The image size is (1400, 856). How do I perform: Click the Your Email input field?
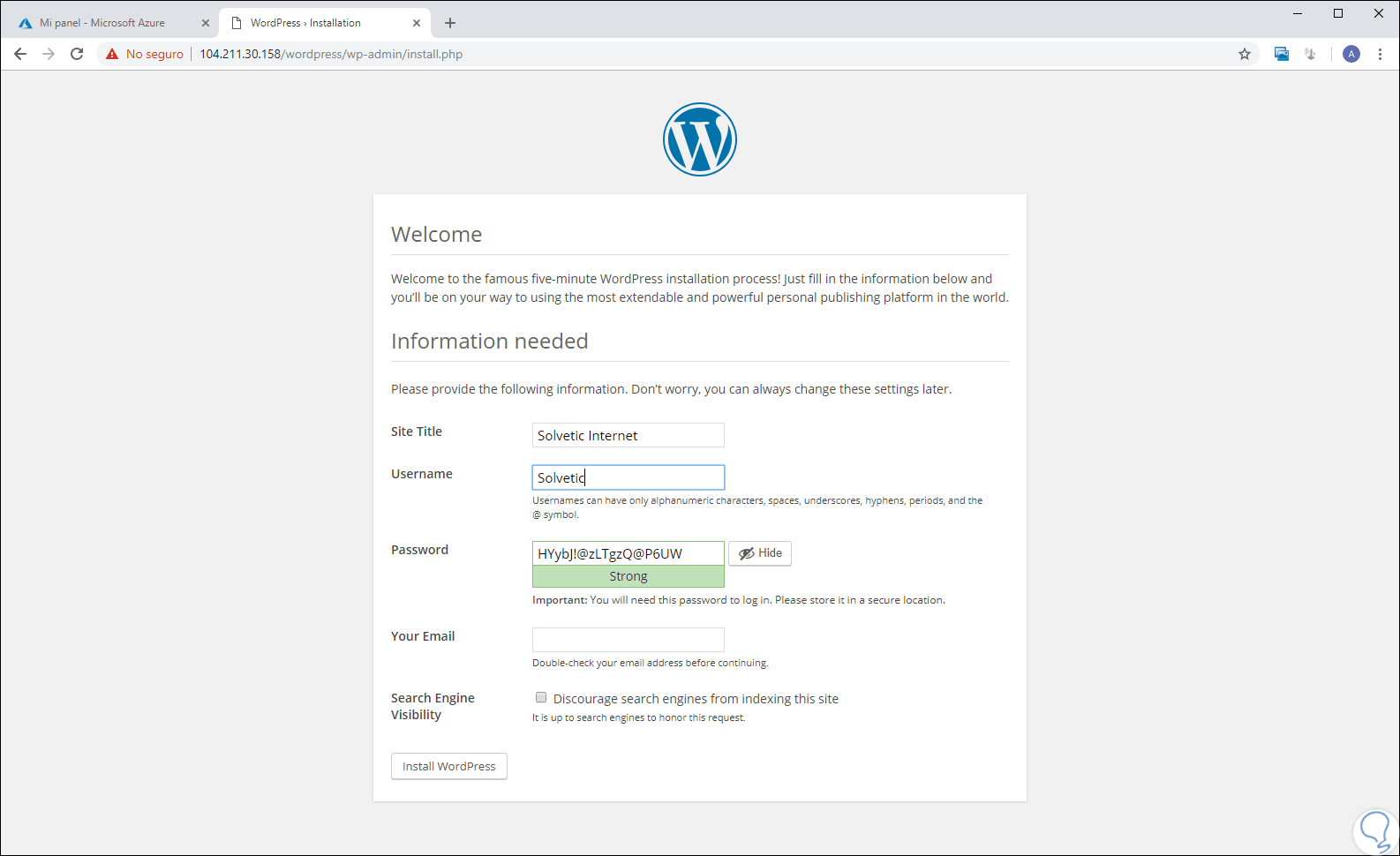(628, 640)
